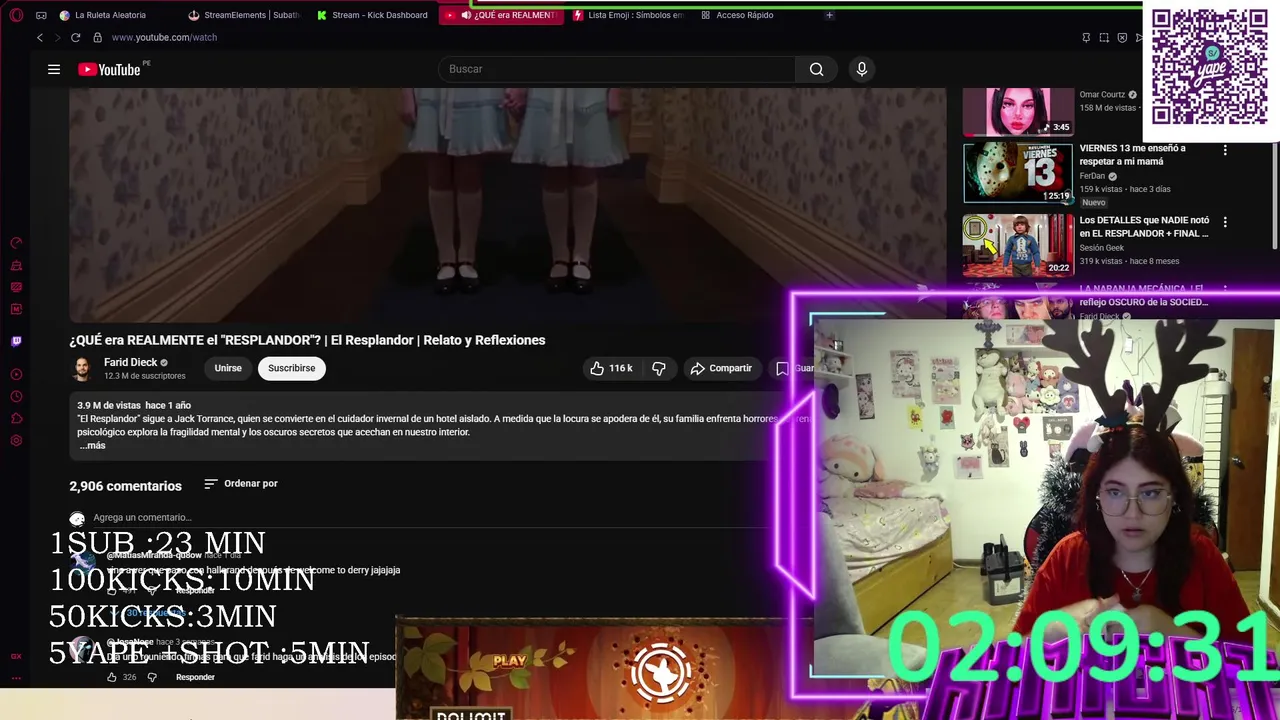Open Extensions cube icon in sidebar

[16, 419]
